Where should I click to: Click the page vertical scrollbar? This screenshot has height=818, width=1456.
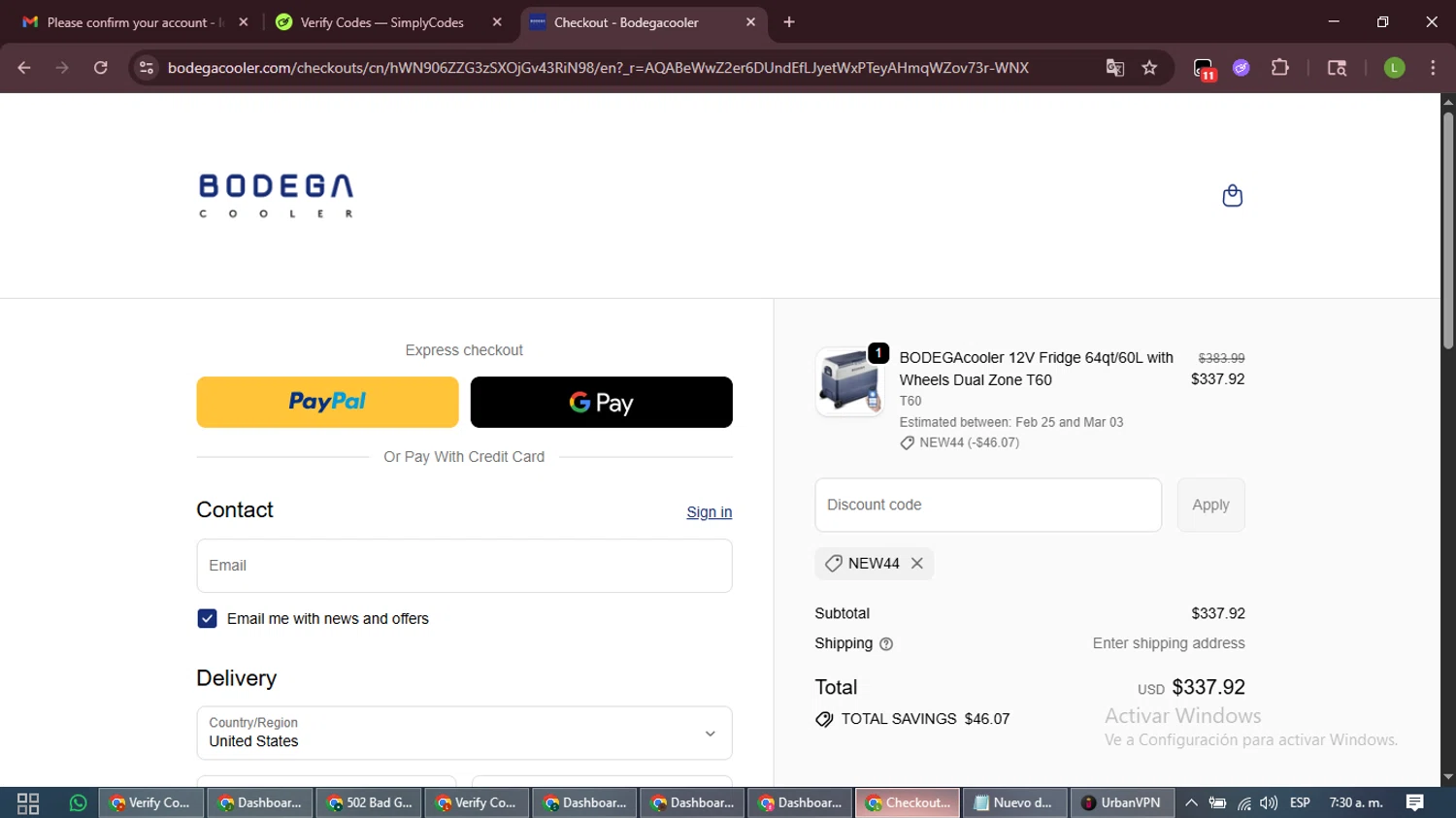(x=1448, y=231)
